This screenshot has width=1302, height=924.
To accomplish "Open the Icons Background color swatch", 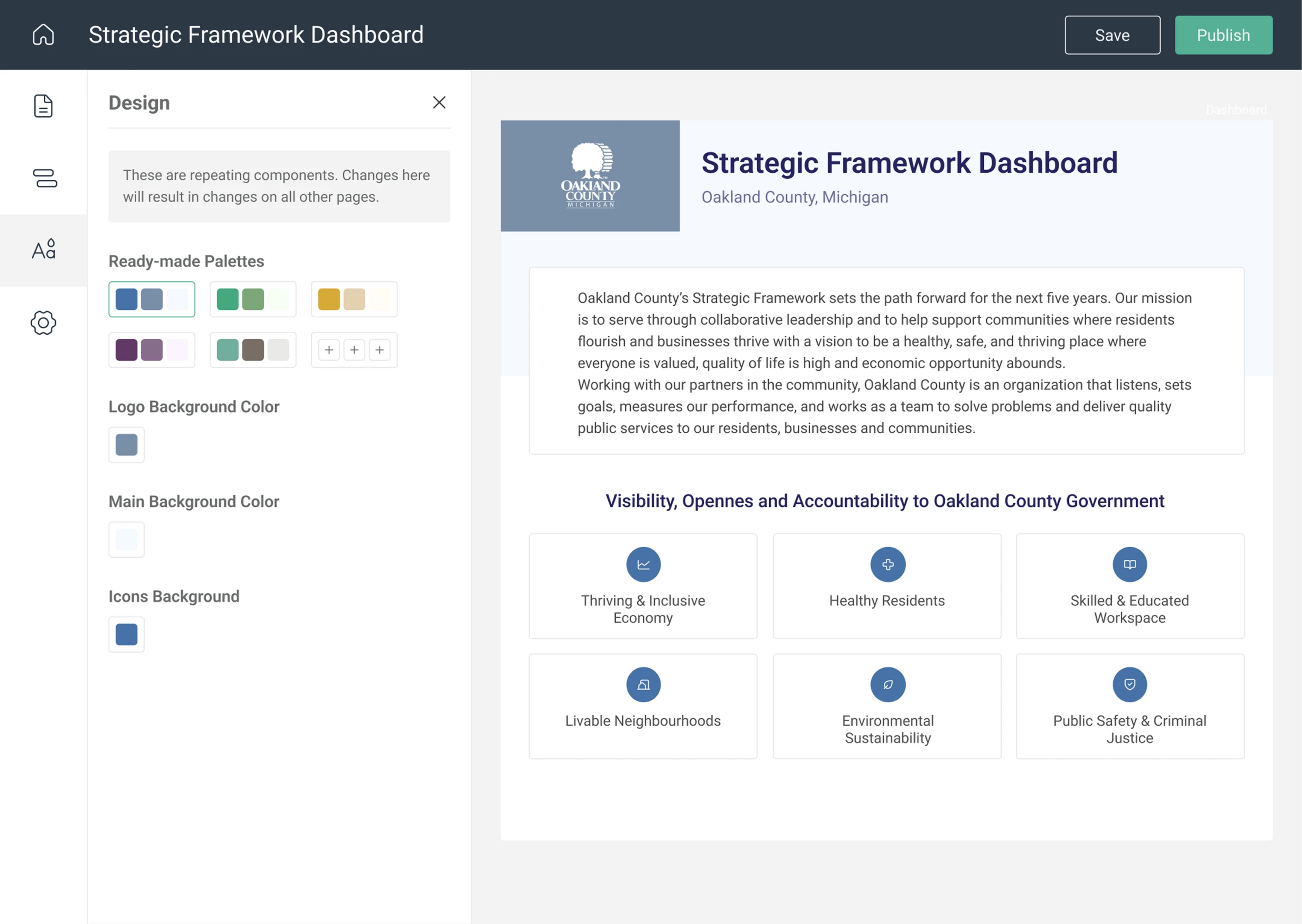I will tap(126, 634).
